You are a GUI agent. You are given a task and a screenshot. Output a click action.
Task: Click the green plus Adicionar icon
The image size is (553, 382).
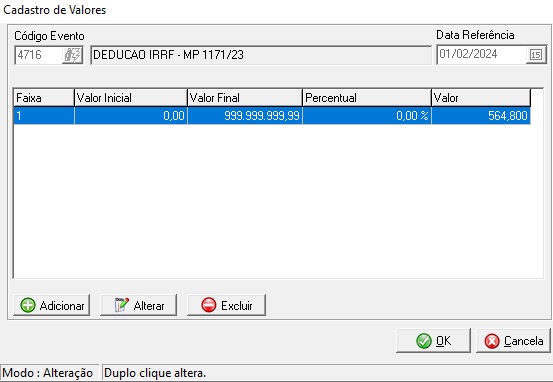(28, 305)
